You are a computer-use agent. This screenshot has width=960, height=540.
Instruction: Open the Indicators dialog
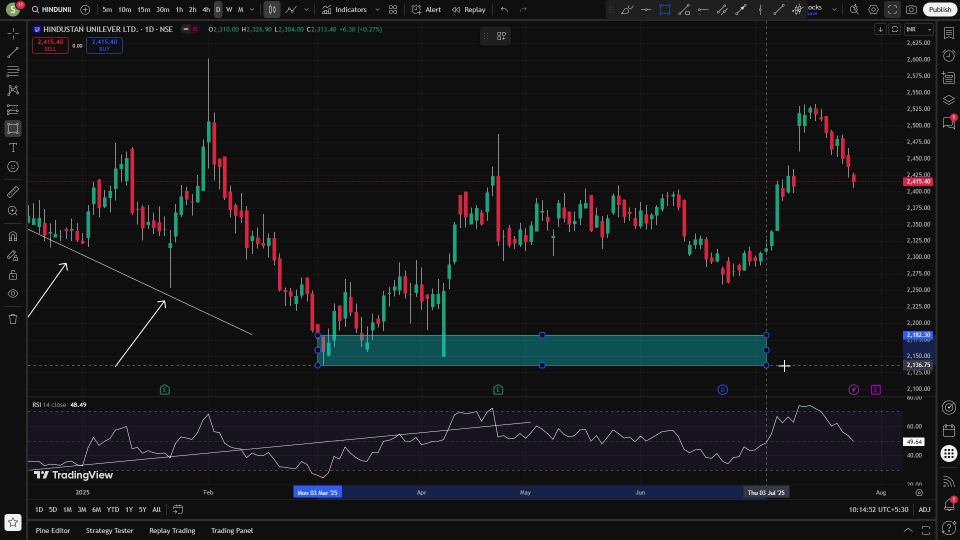pos(345,10)
